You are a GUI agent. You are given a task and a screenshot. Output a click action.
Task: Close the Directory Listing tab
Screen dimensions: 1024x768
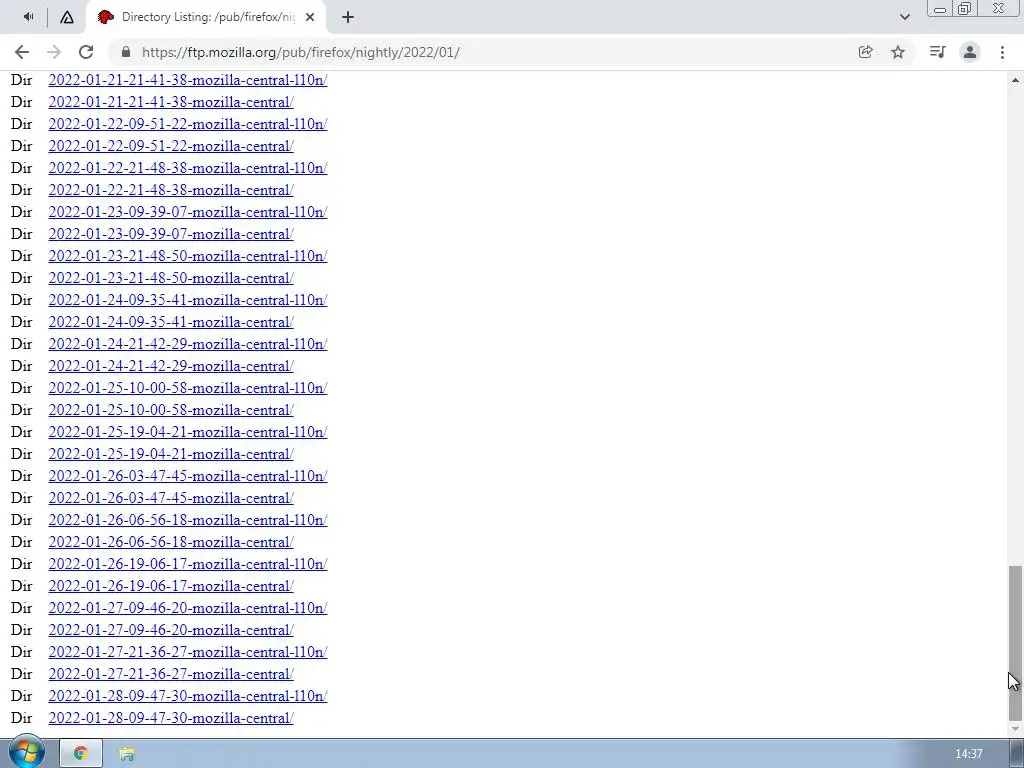coord(310,18)
